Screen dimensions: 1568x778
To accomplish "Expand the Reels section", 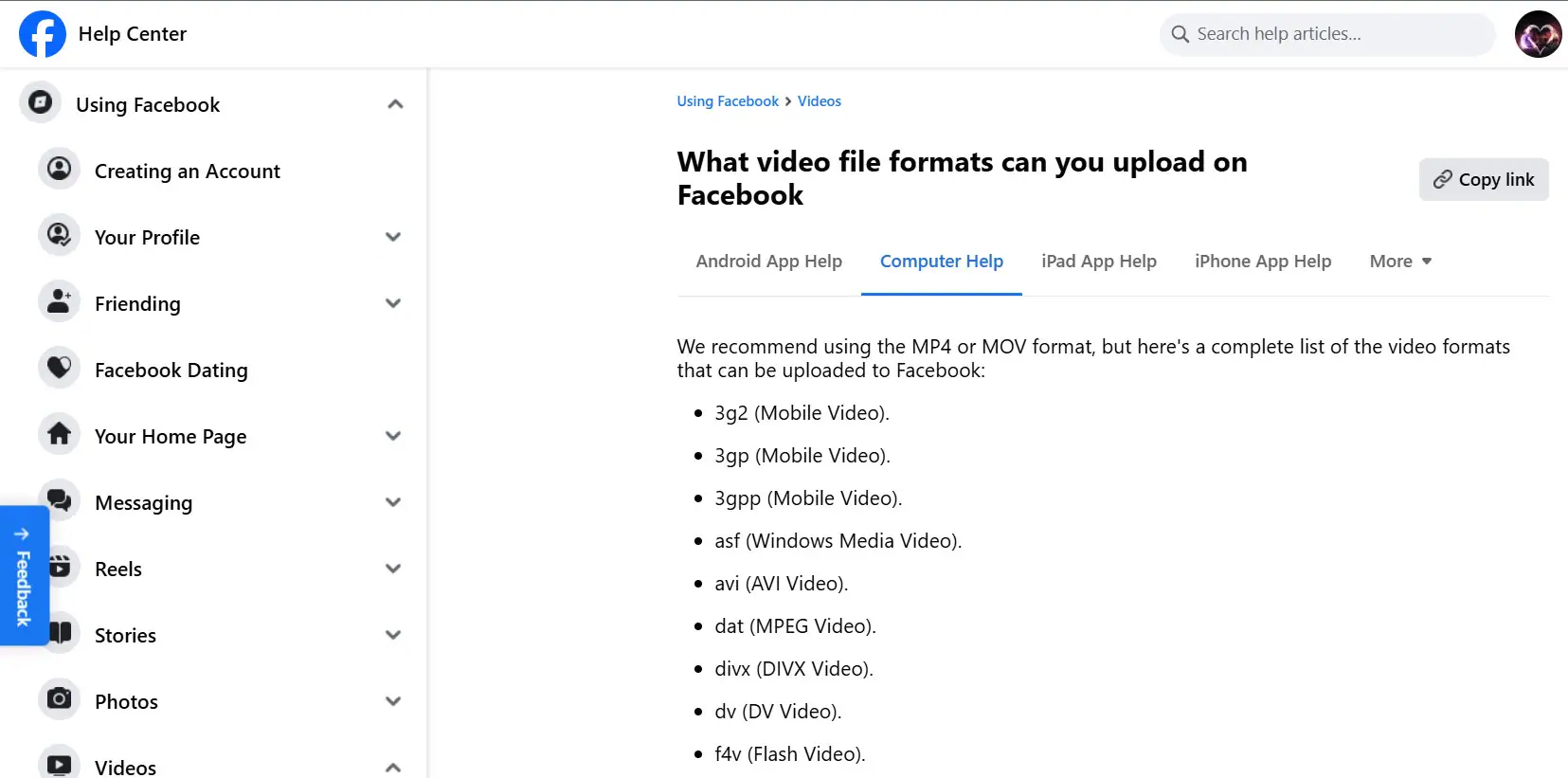I will click(393, 569).
